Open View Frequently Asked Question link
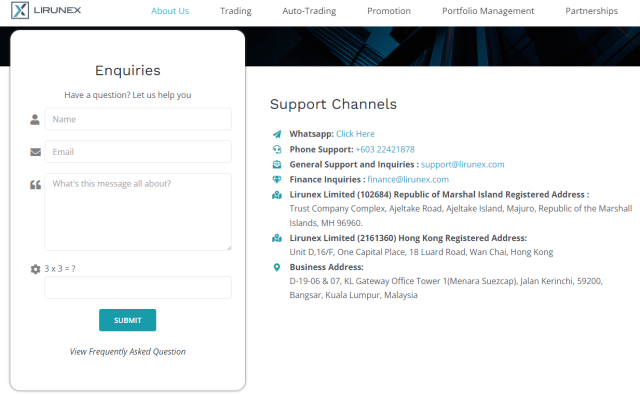The height and width of the screenshot is (394, 640). pos(127,352)
